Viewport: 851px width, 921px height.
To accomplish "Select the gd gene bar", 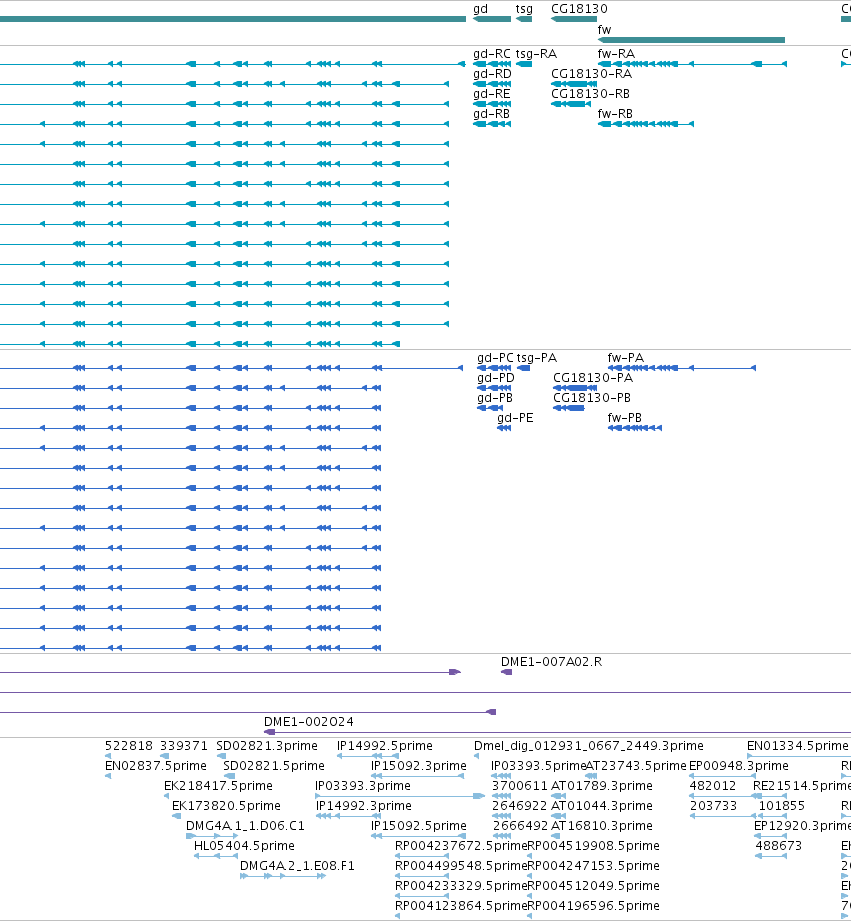I will pyautogui.click(x=492, y=19).
